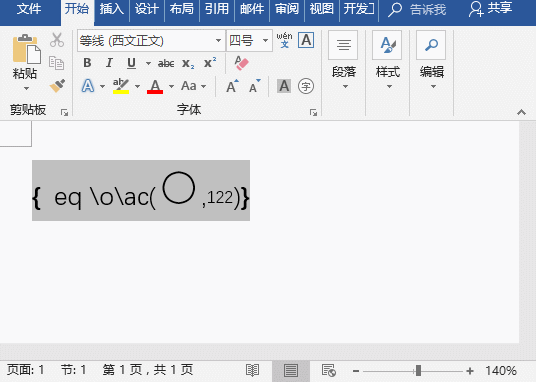This screenshot has height=382, width=536.
Task: Expand the Paste options arrow
Action: point(26,89)
